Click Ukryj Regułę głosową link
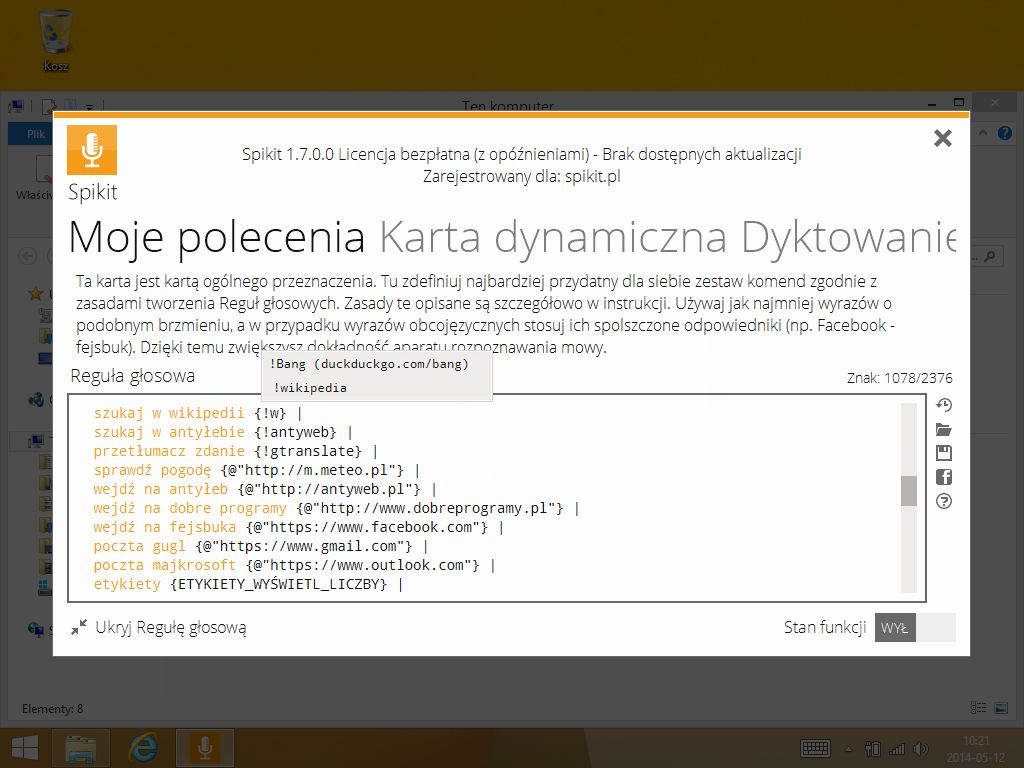 coord(171,628)
